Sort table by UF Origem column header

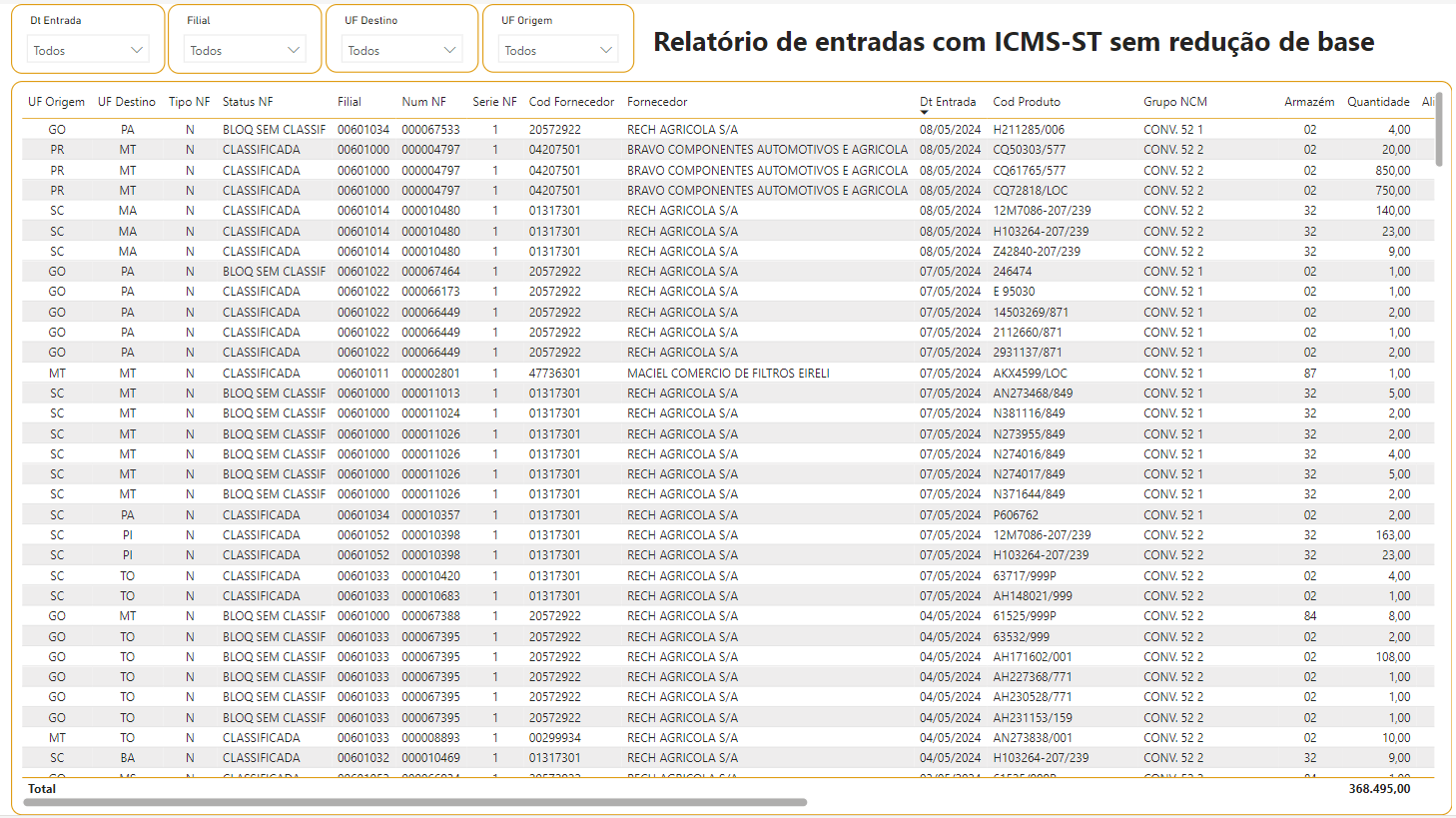click(x=56, y=102)
